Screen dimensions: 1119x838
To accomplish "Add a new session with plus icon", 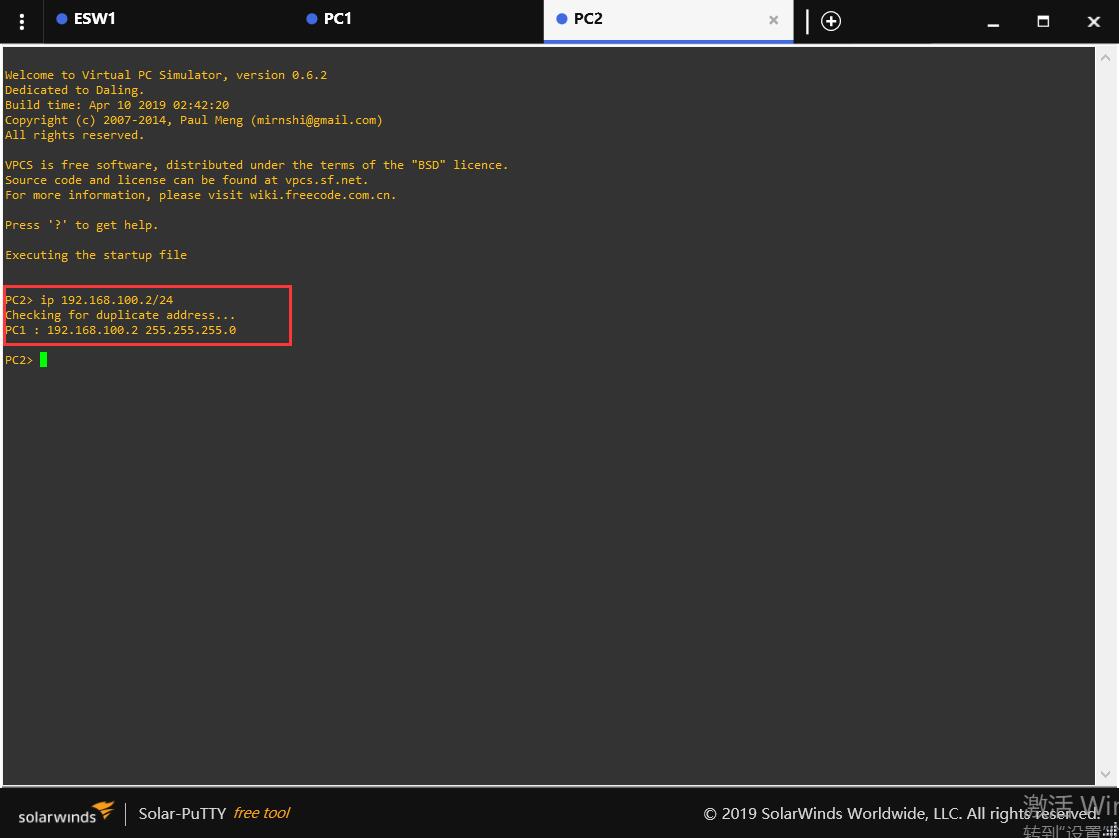I will coord(831,21).
